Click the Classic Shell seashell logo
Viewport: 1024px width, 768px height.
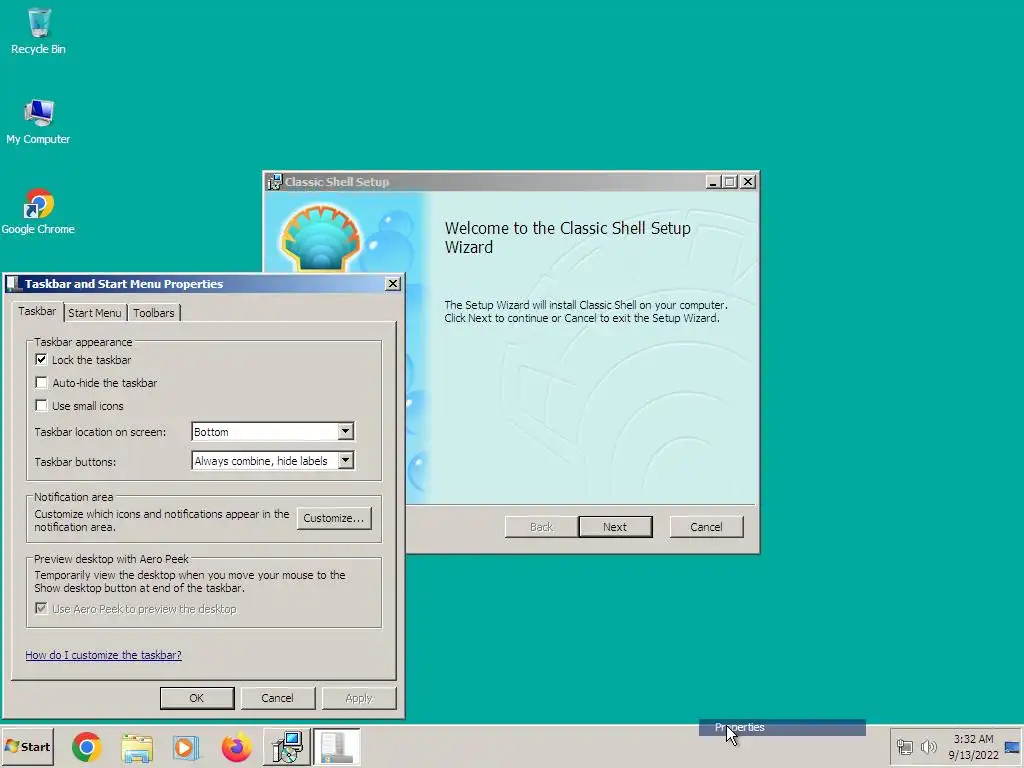tap(321, 238)
